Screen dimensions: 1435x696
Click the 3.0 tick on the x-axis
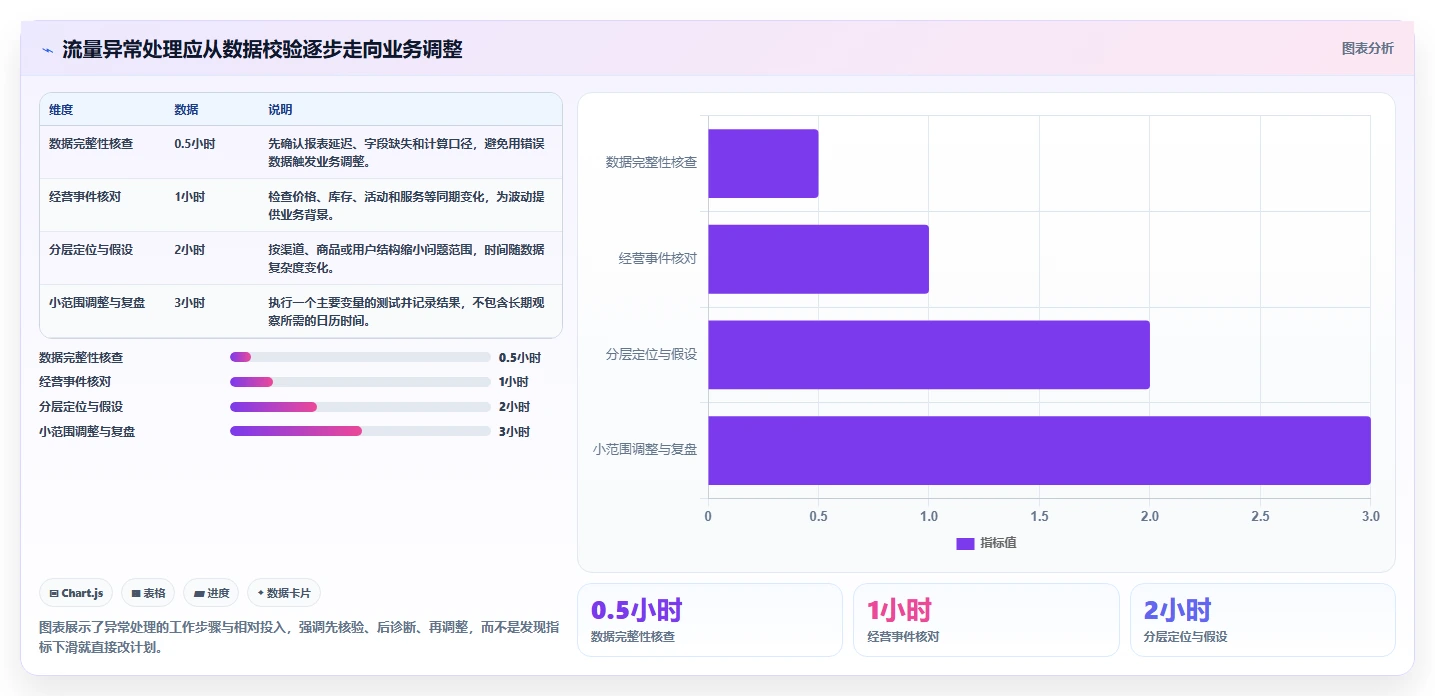click(x=1371, y=517)
